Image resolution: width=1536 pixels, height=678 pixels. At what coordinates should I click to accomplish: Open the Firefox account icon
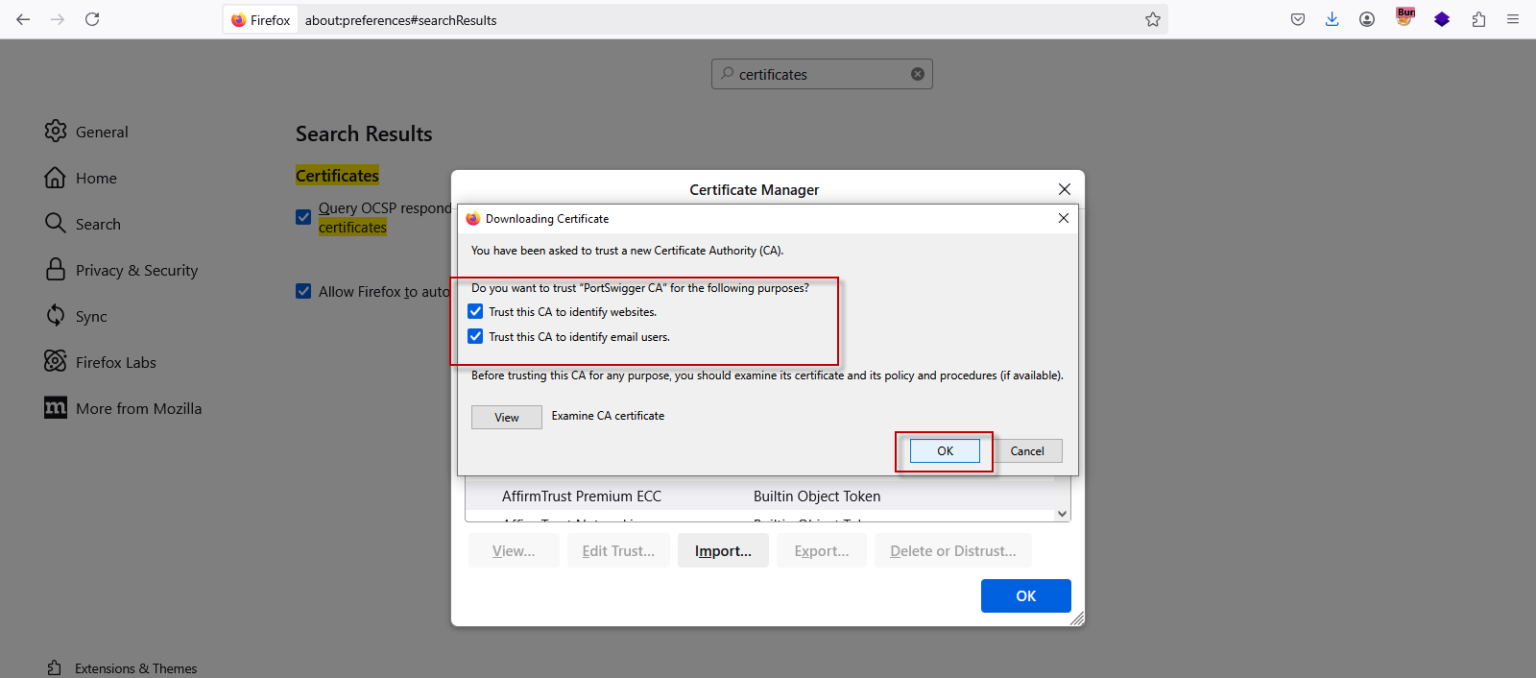point(1367,19)
